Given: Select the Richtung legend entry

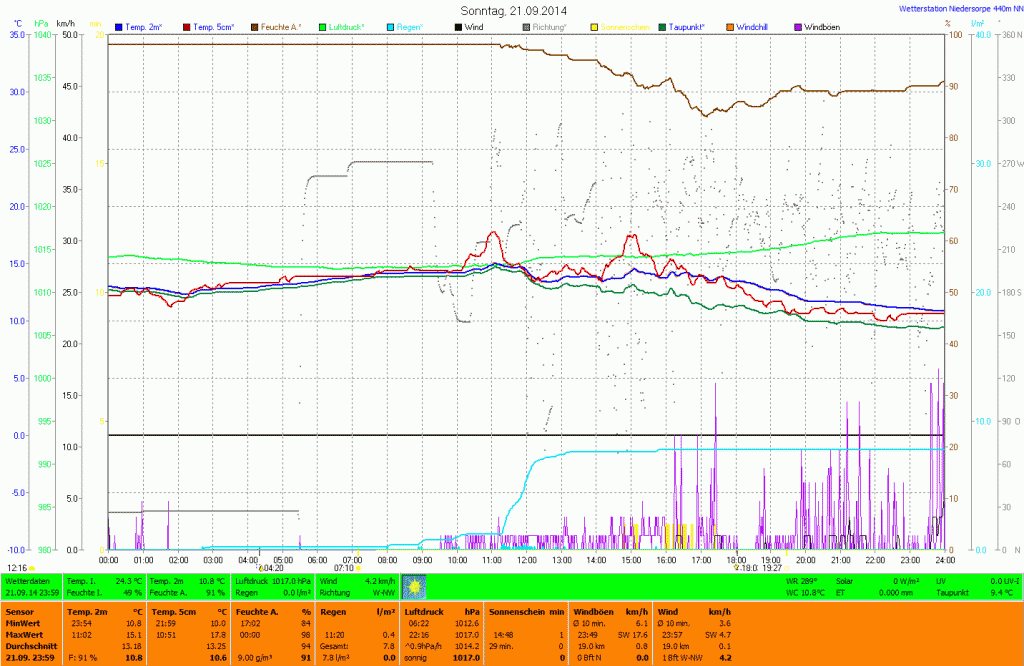Looking at the screenshot, I should (x=545, y=27).
